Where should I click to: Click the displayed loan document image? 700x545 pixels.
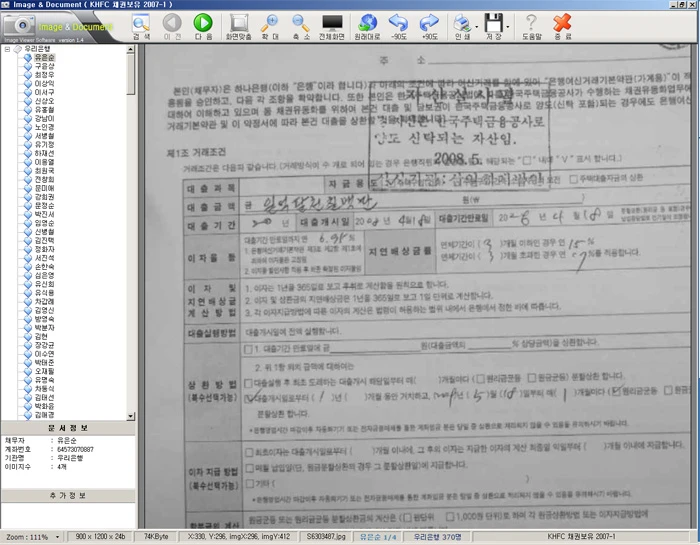click(x=418, y=286)
